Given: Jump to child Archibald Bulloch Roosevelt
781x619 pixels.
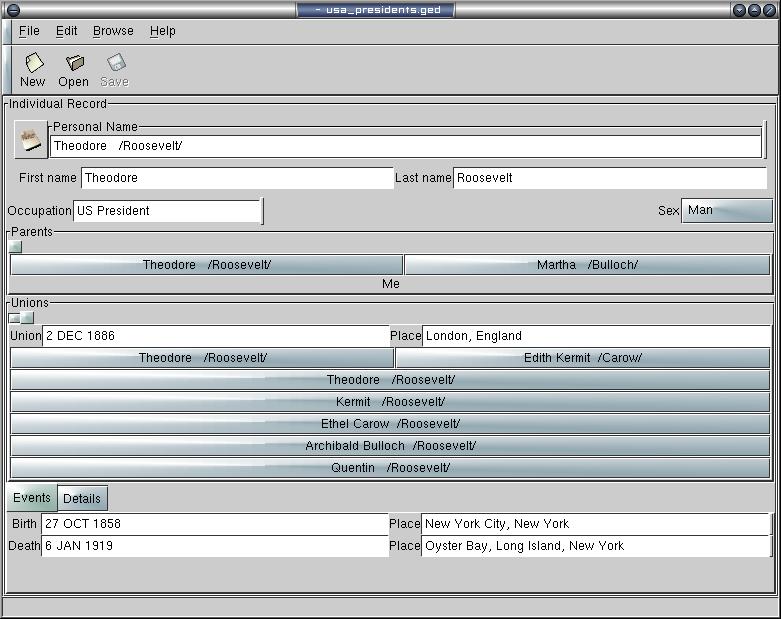Looking at the screenshot, I should [390, 446].
